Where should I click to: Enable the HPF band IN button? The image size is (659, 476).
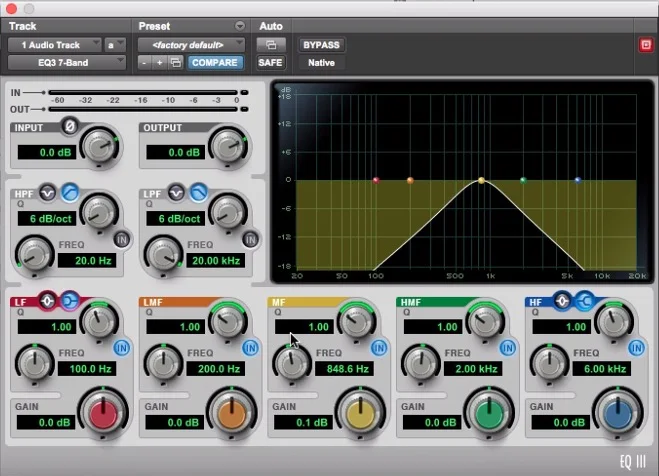point(122,240)
